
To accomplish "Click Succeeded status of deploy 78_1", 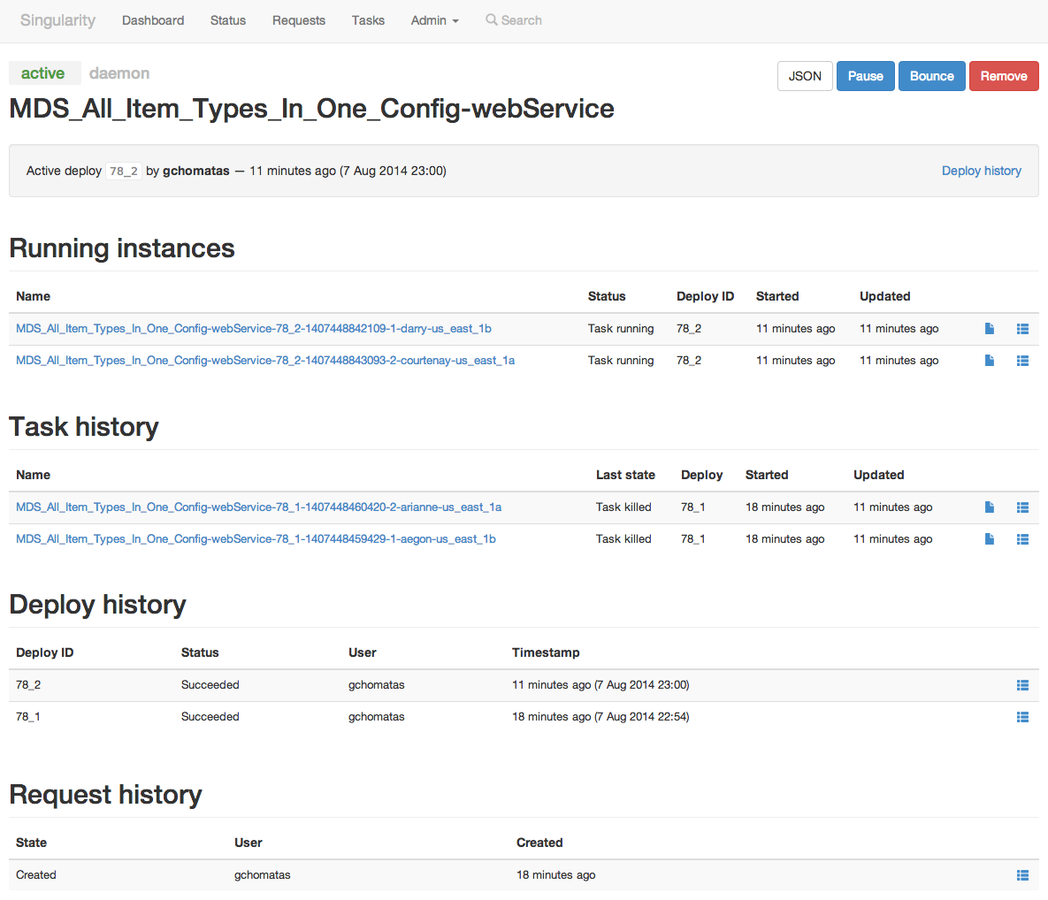I will click(x=210, y=717).
